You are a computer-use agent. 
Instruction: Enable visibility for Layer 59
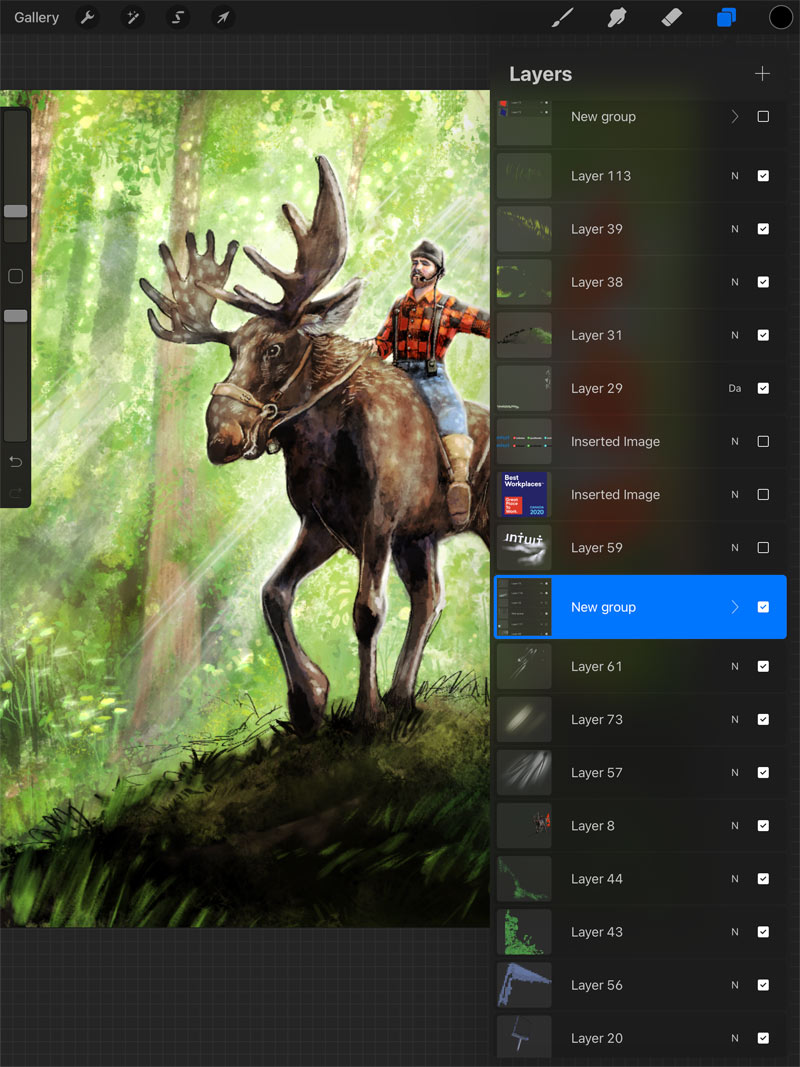tap(764, 547)
